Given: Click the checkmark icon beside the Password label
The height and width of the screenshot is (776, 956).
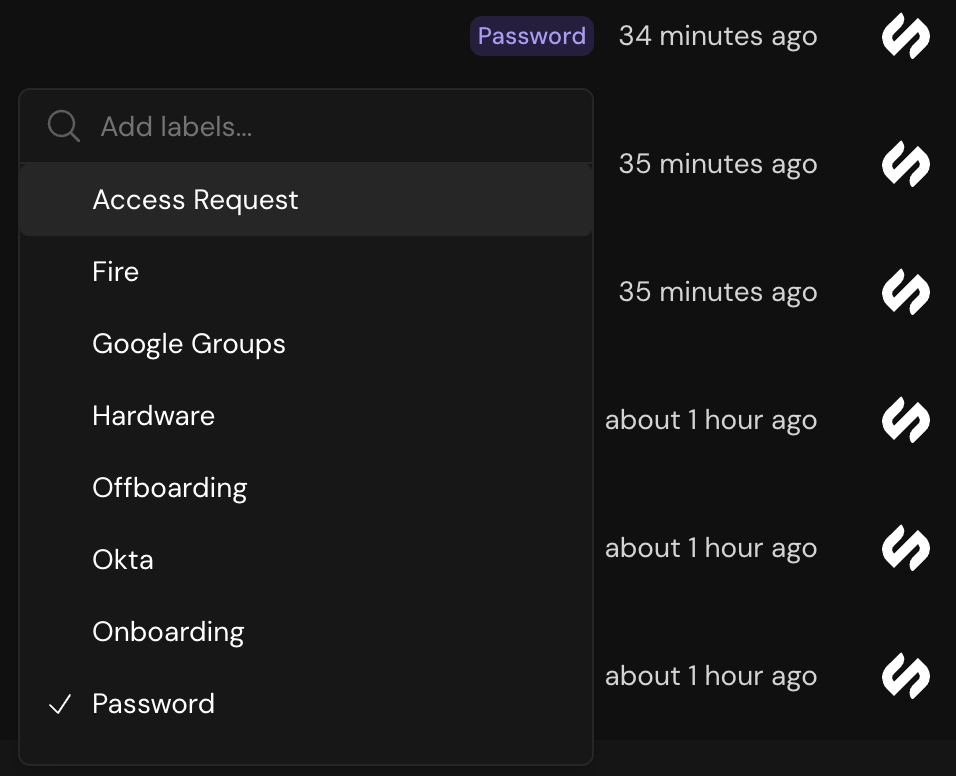Looking at the screenshot, I should point(60,704).
